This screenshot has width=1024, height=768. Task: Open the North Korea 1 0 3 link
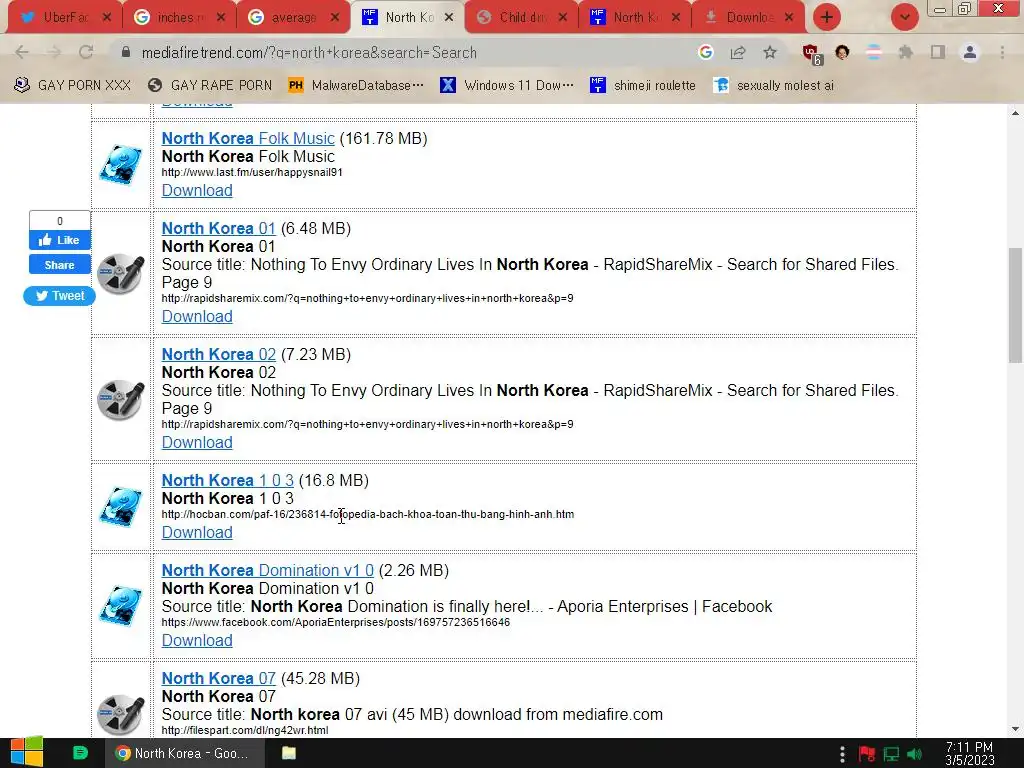[x=228, y=481]
